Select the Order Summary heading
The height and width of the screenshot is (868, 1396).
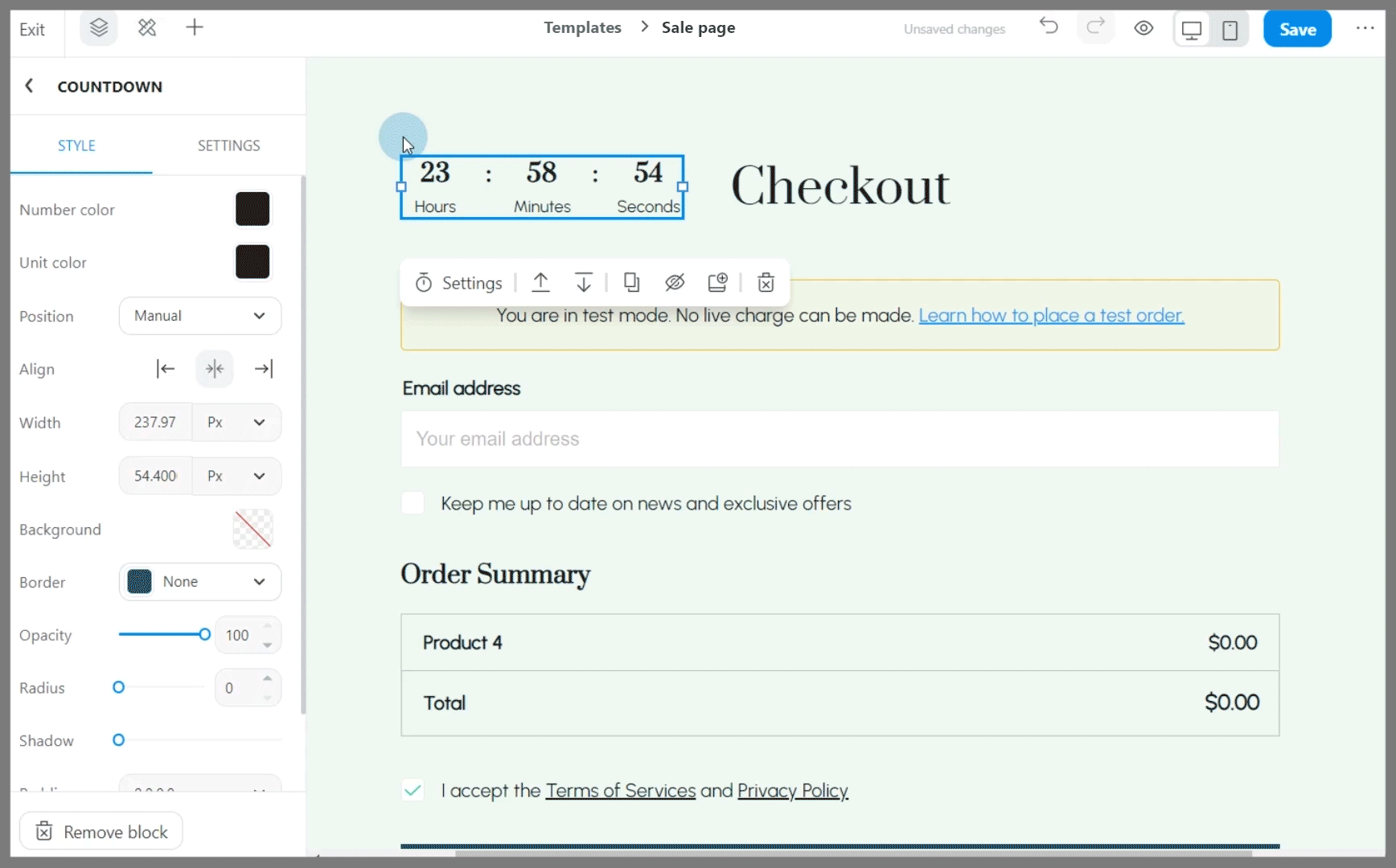pyautogui.click(x=495, y=574)
